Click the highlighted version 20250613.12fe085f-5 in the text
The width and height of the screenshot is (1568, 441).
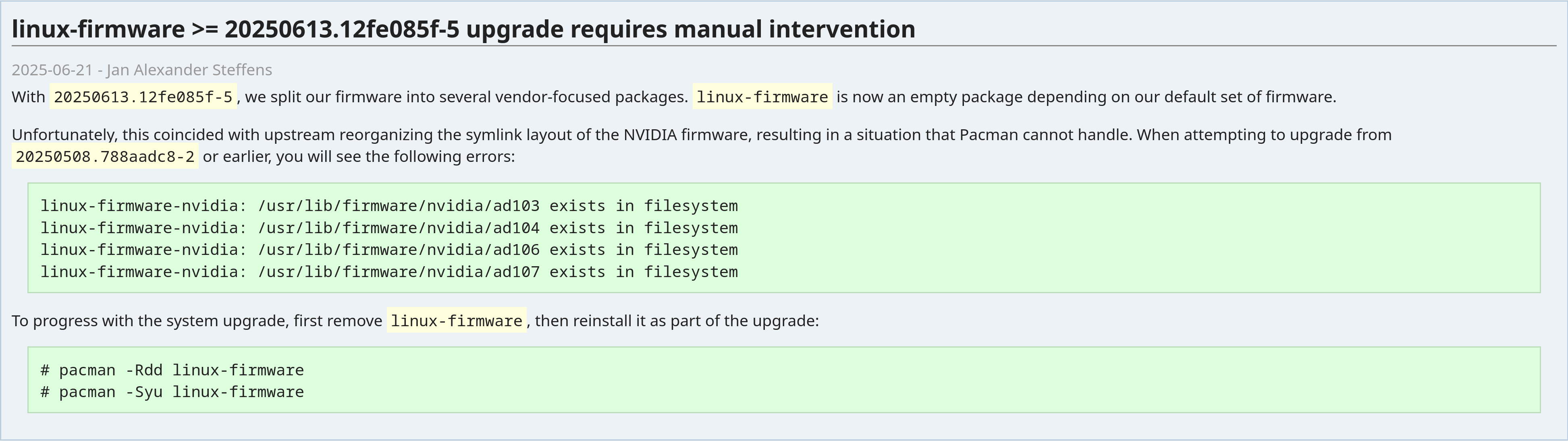pyautogui.click(x=143, y=97)
